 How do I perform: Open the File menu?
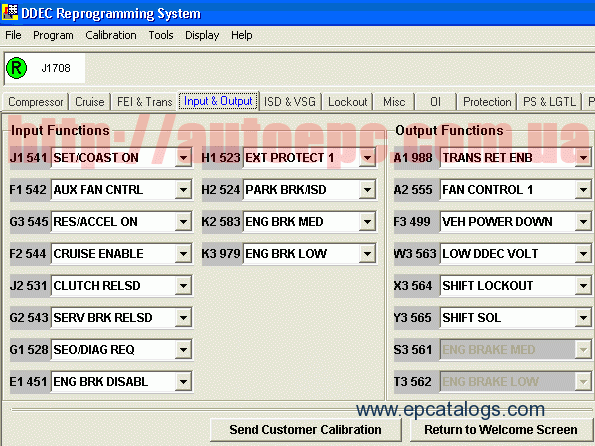point(13,35)
